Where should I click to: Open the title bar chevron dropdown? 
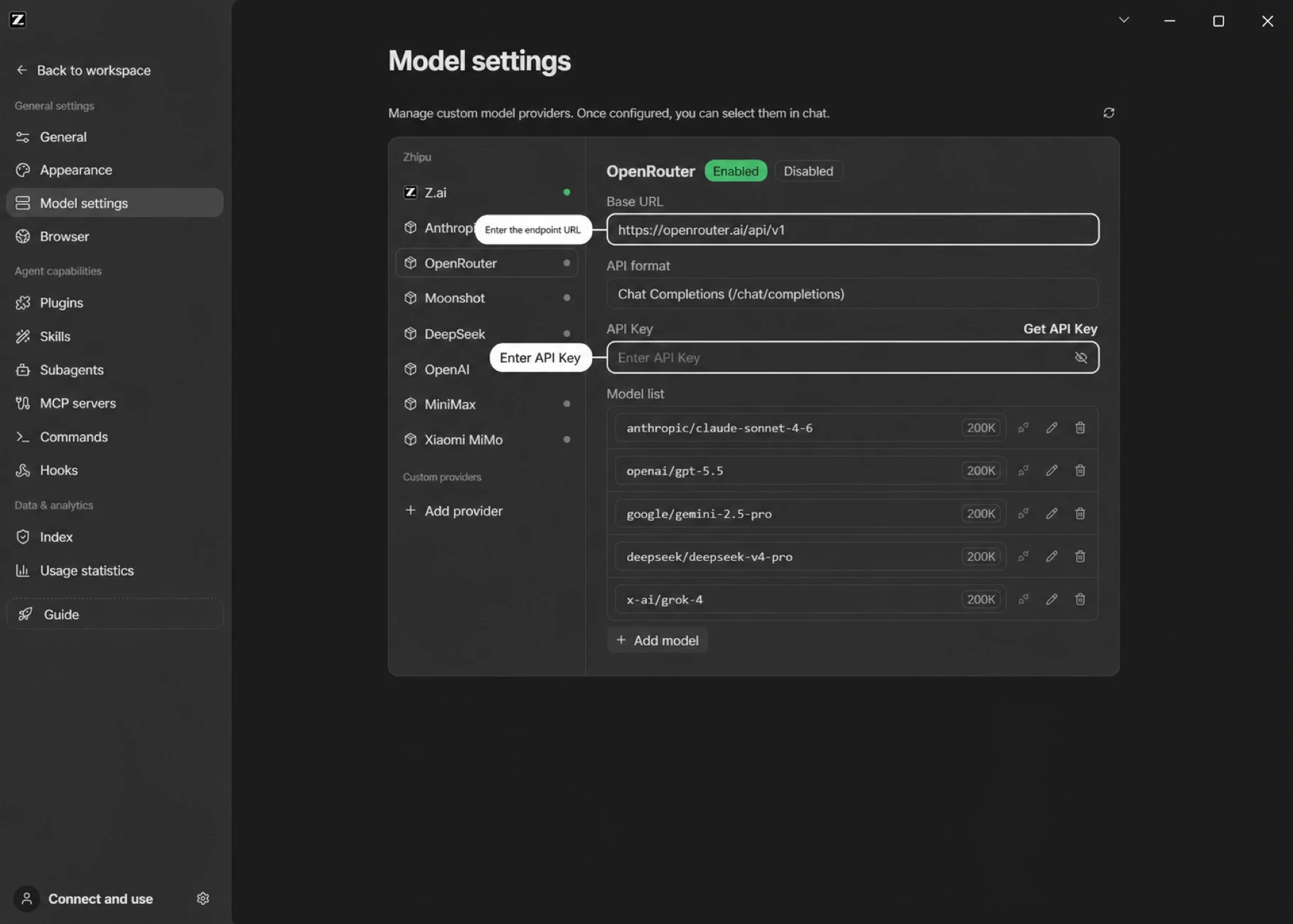point(1124,20)
